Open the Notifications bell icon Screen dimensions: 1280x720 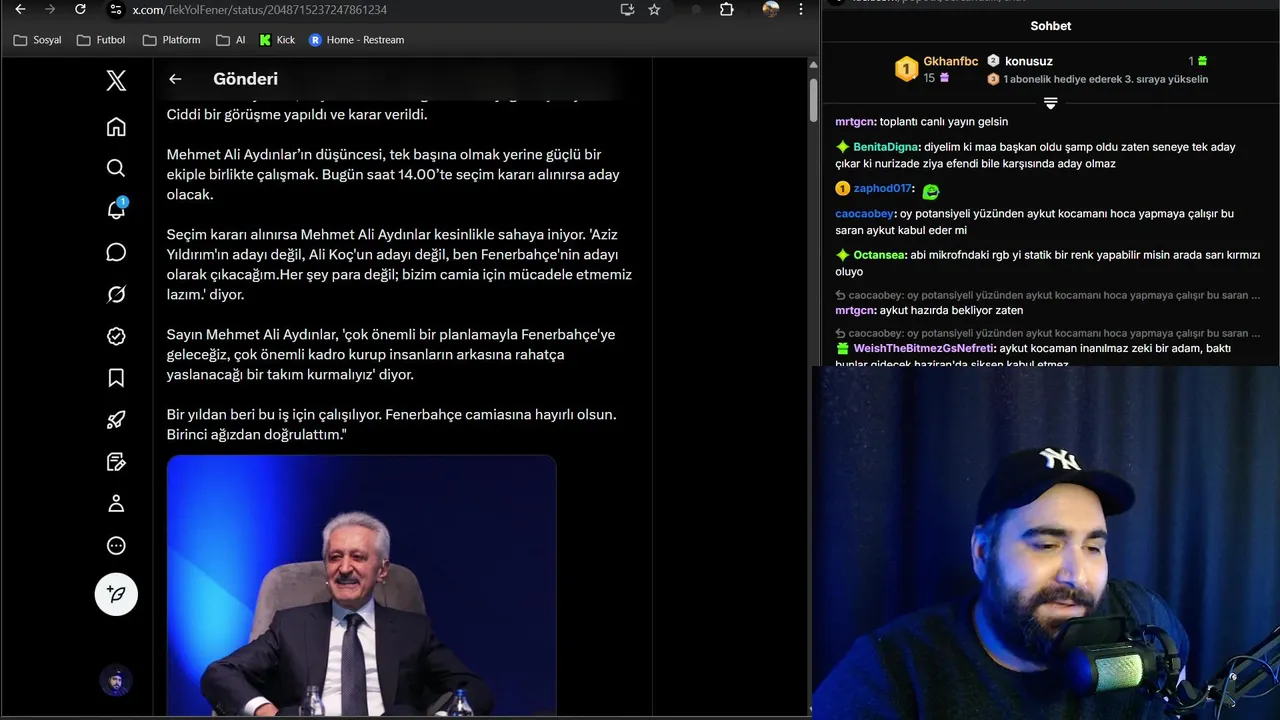(x=116, y=210)
